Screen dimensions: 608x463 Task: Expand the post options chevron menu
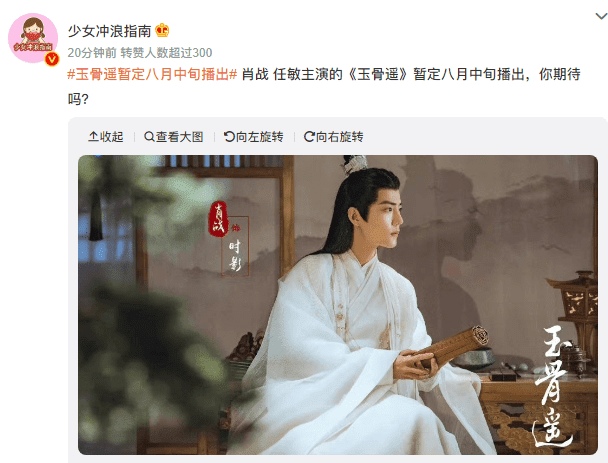tap(601, 16)
